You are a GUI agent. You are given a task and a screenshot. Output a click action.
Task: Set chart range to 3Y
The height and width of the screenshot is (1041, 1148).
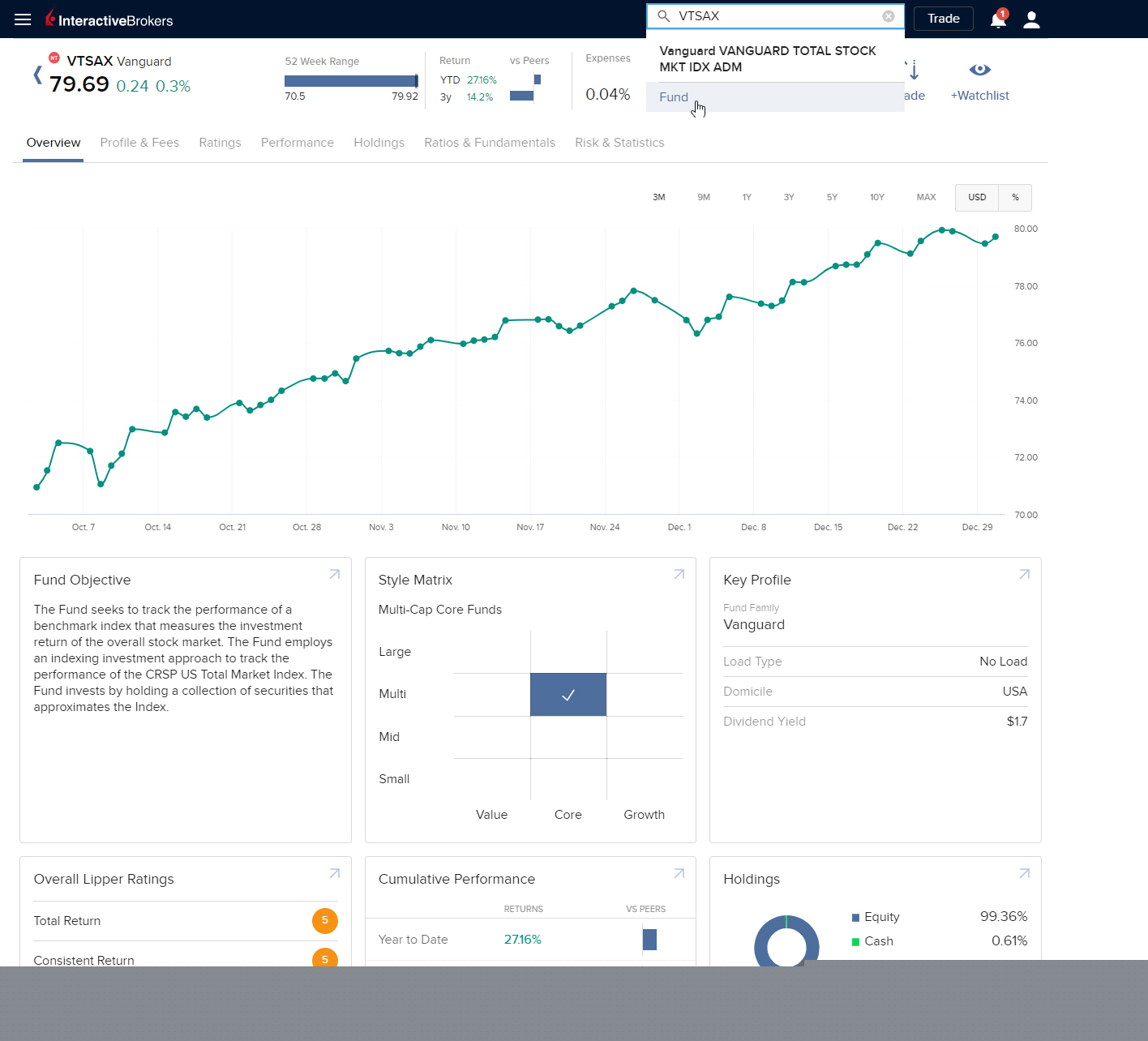click(x=789, y=198)
